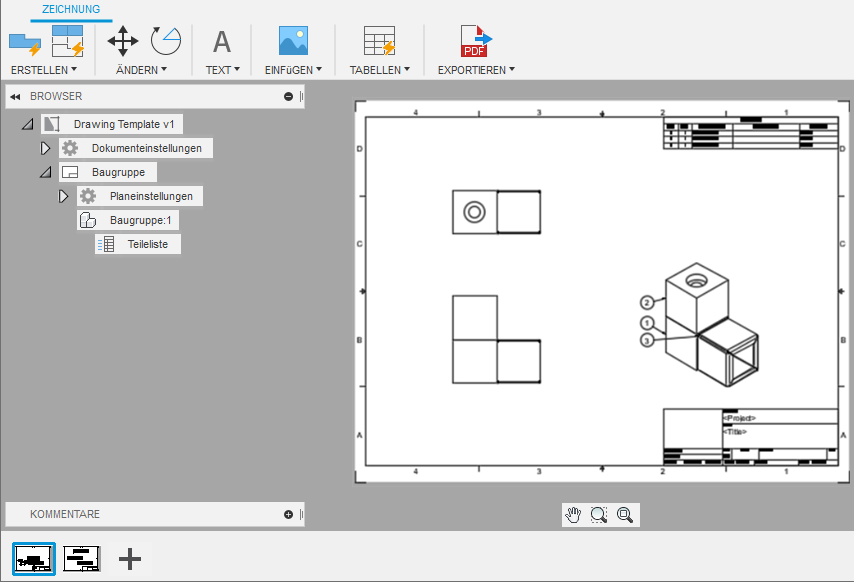Image resolution: width=854 pixels, height=582 pixels.
Task: Activate the Zoom Window tool
Action: (599, 514)
